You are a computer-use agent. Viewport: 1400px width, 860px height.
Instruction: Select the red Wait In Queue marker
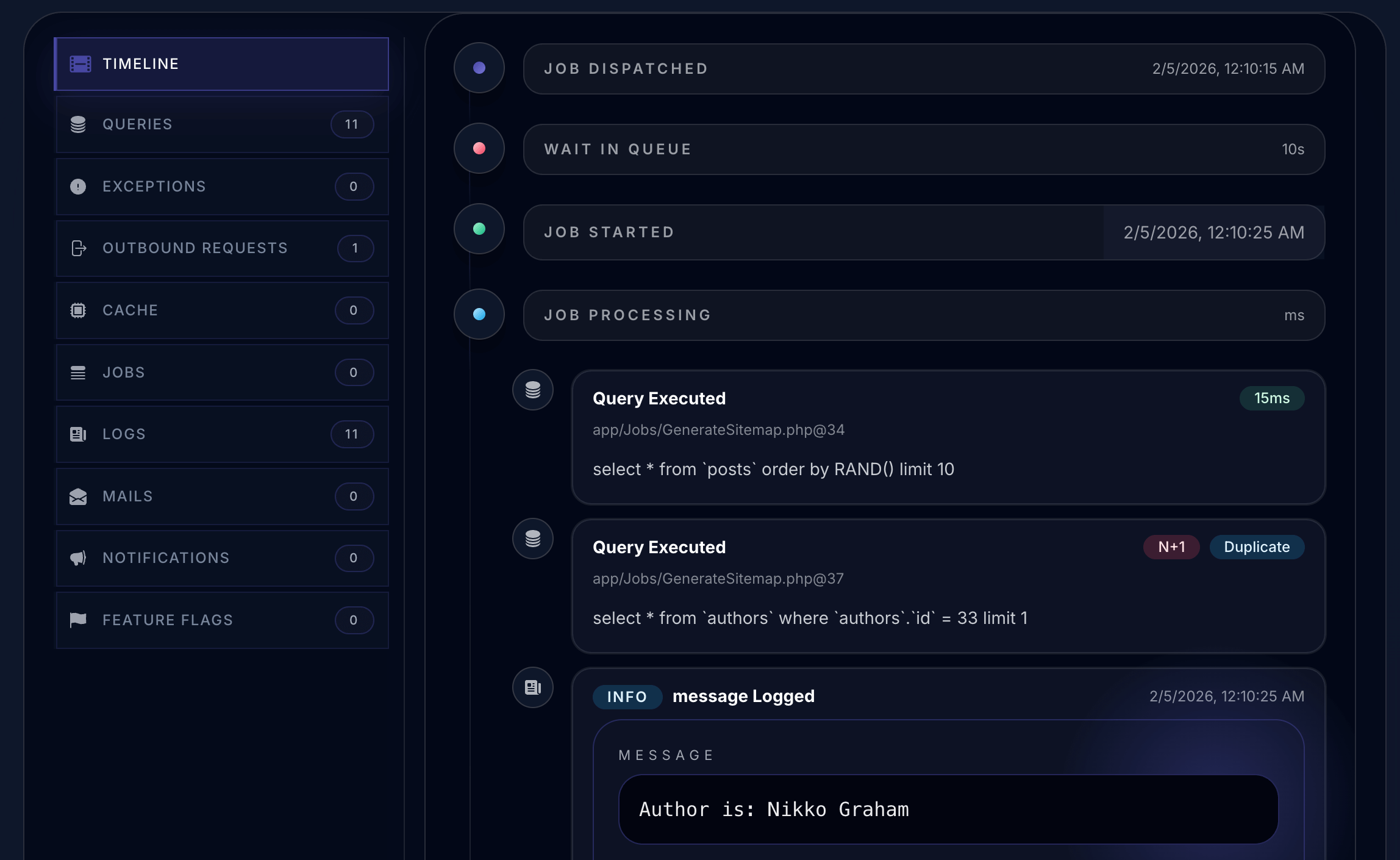point(479,148)
